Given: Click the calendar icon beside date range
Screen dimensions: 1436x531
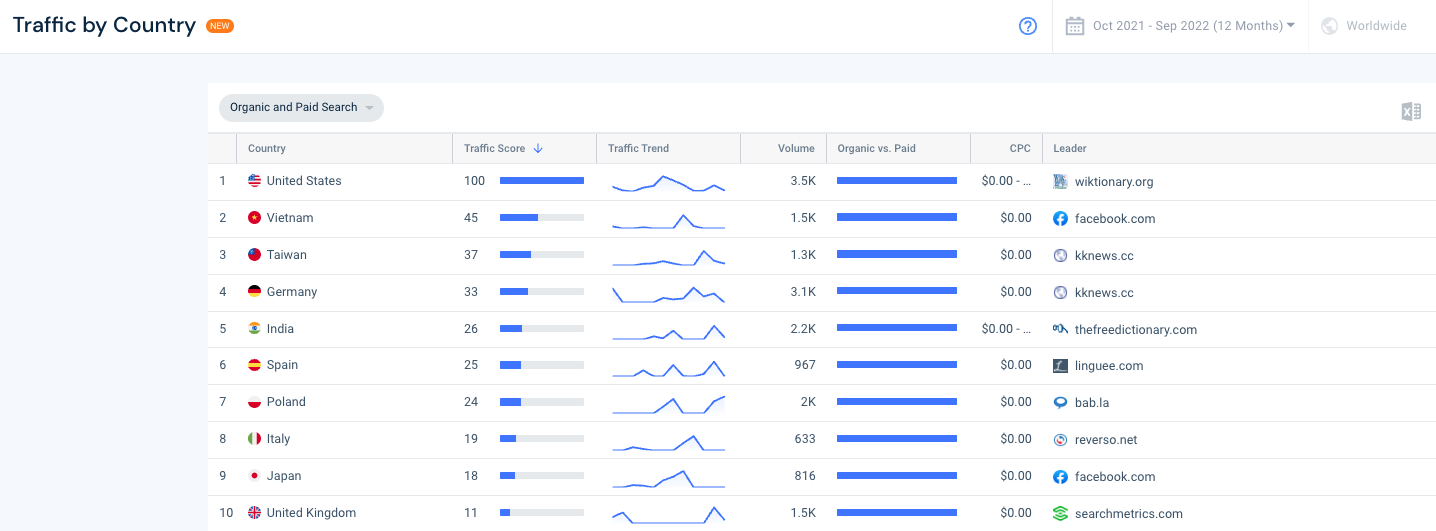Looking at the screenshot, I should click(1074, 26).
